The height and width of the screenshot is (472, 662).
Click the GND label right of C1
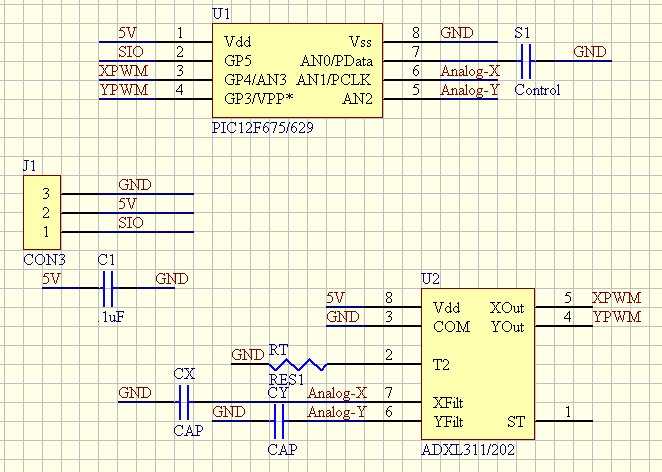click(x=172, y=279)
